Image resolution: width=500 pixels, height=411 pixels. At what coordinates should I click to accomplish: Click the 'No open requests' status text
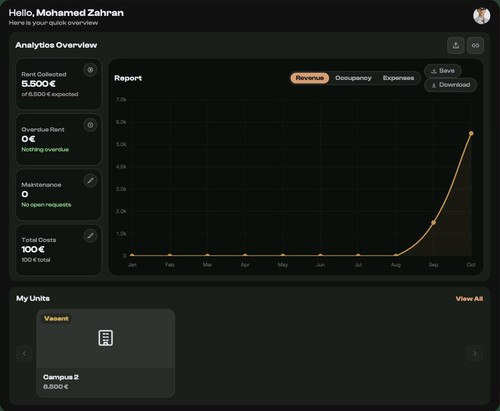(x=46, y=204)
